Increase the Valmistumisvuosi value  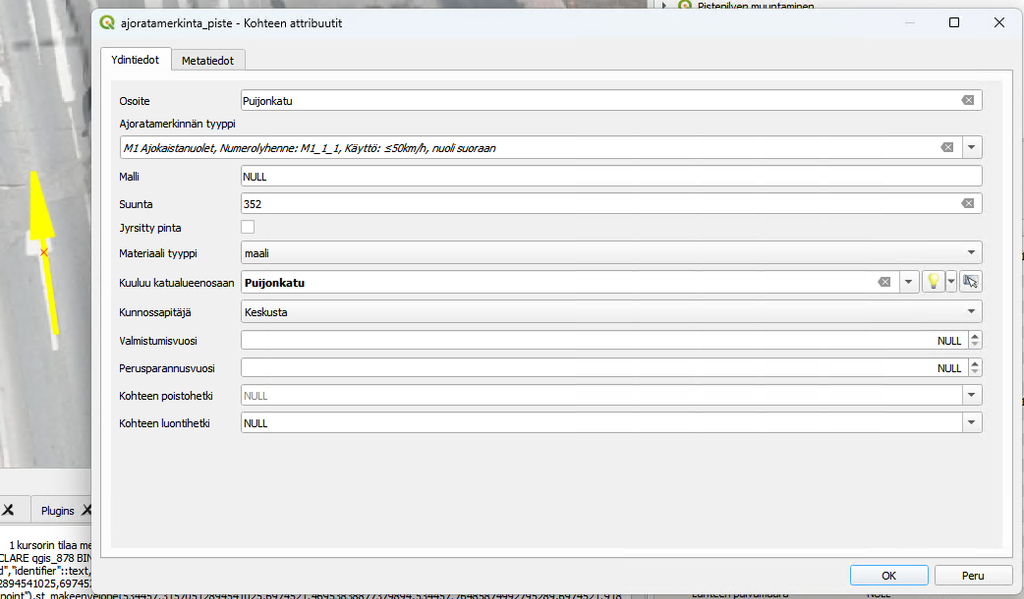(975, 336)
